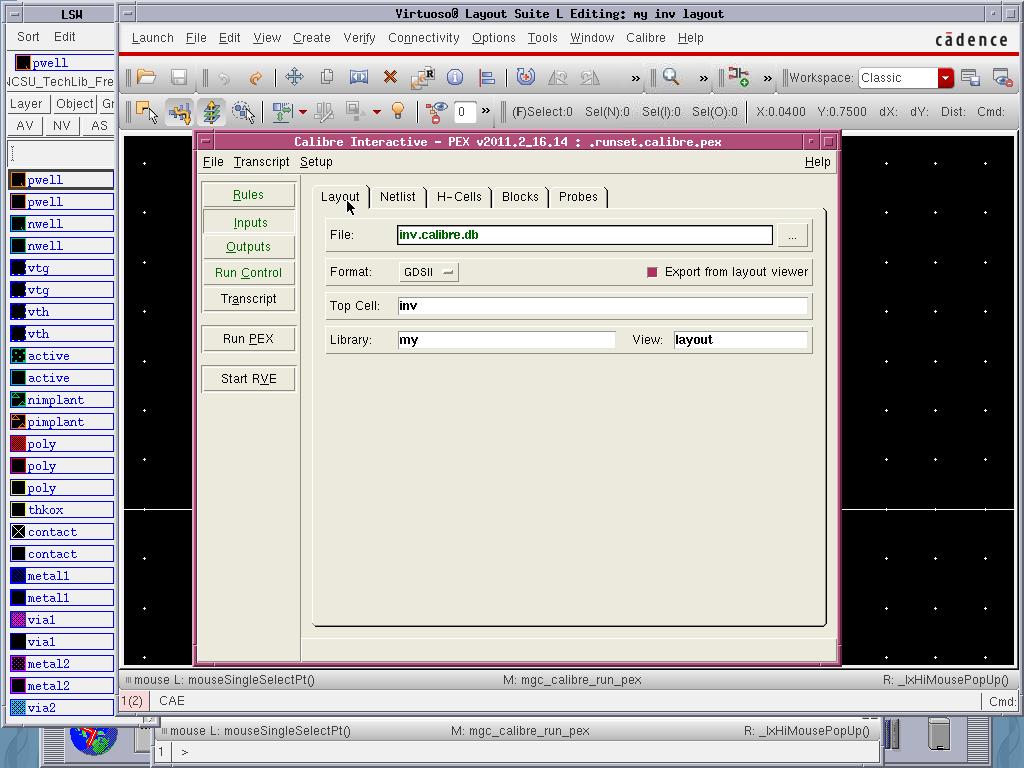The height and width of the screenshot is (768, 1024).
Task: Open red dropdown arrow beside green arrows icon
Action: (x=302, y=112)
